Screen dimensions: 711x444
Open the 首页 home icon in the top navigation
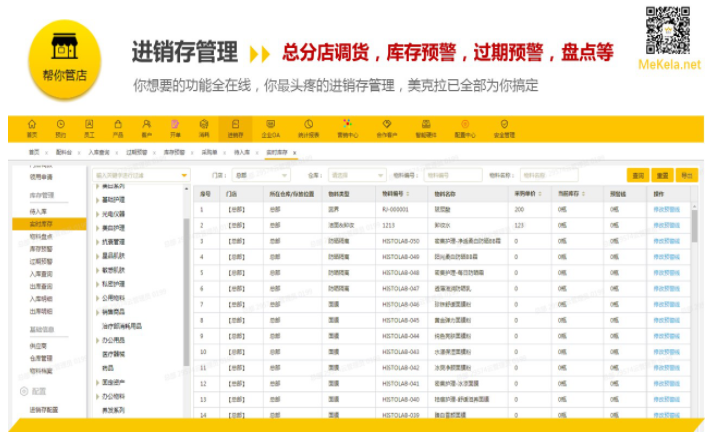tap(32, 124)
